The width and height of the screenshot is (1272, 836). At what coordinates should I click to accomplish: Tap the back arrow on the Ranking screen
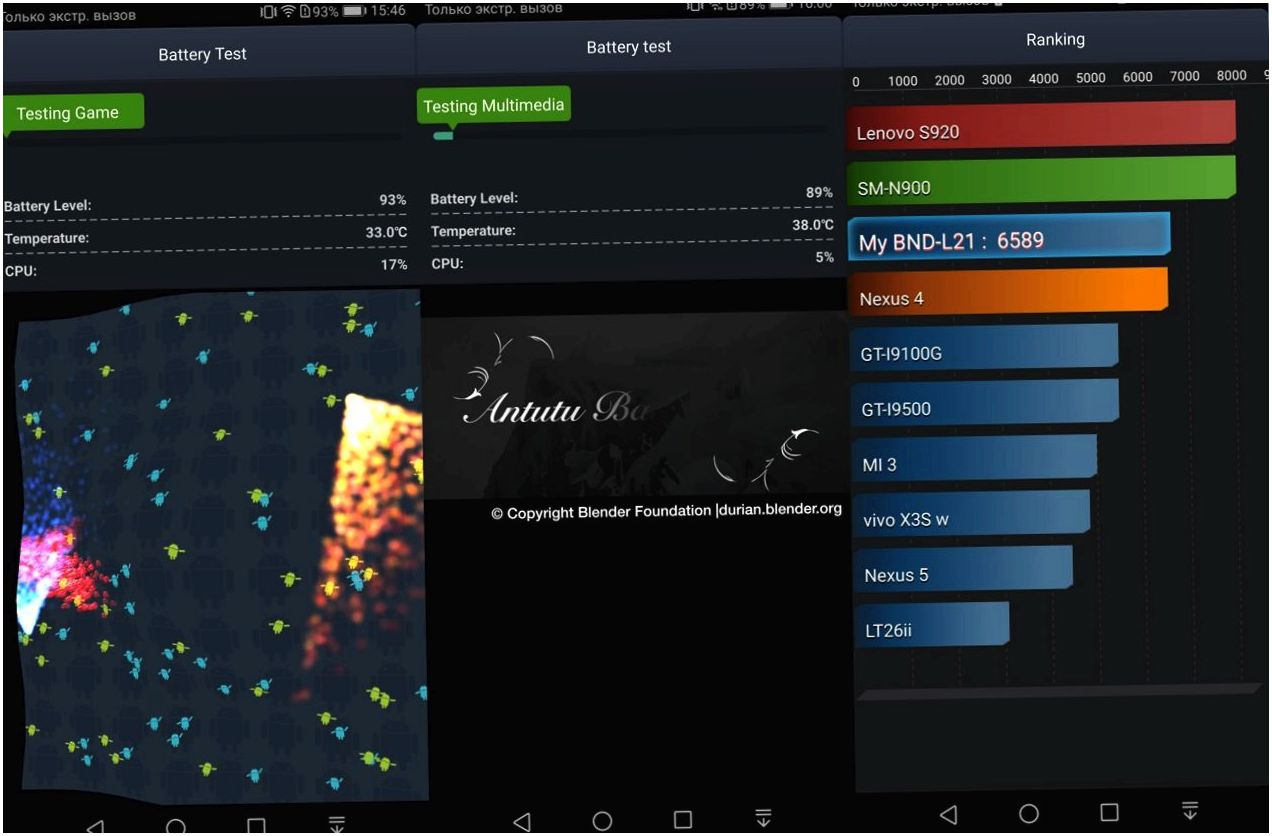point(948,815)
